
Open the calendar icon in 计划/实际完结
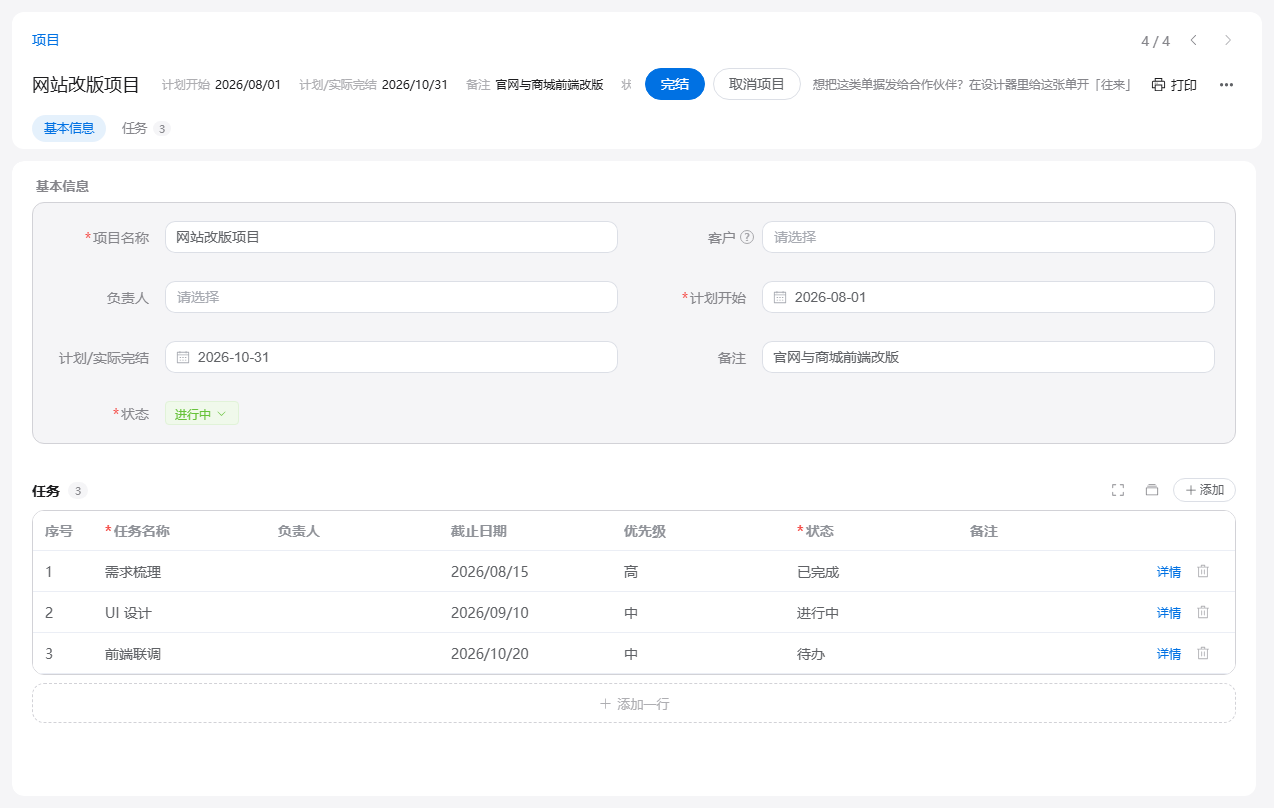click(183, 357)
